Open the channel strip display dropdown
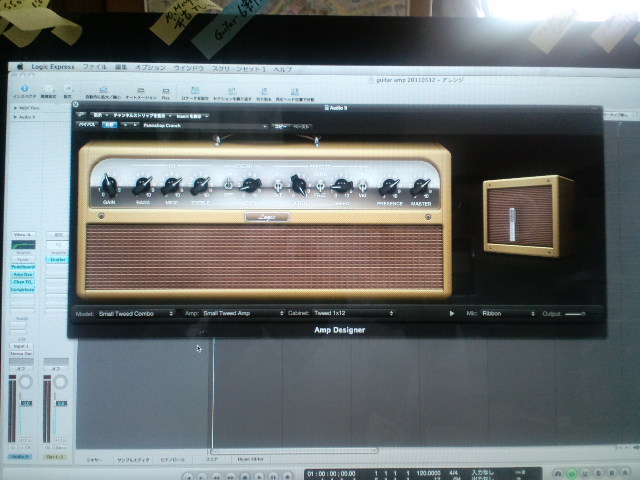This screenshot has width=640, height=480. coord(141,116)
